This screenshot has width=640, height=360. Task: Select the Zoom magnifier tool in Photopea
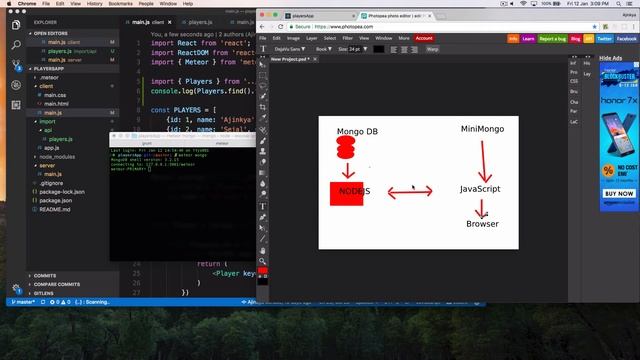262,261
